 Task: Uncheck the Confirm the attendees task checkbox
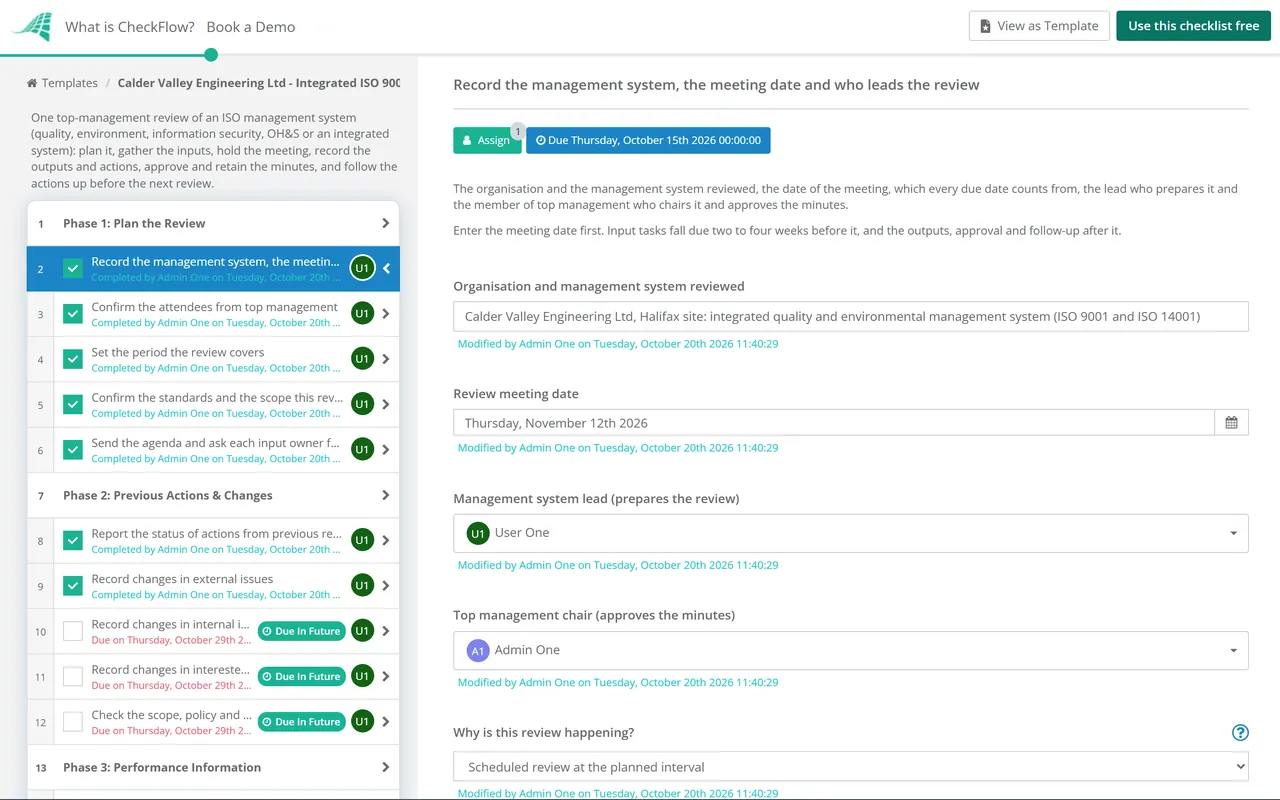[x=73, y=314]
